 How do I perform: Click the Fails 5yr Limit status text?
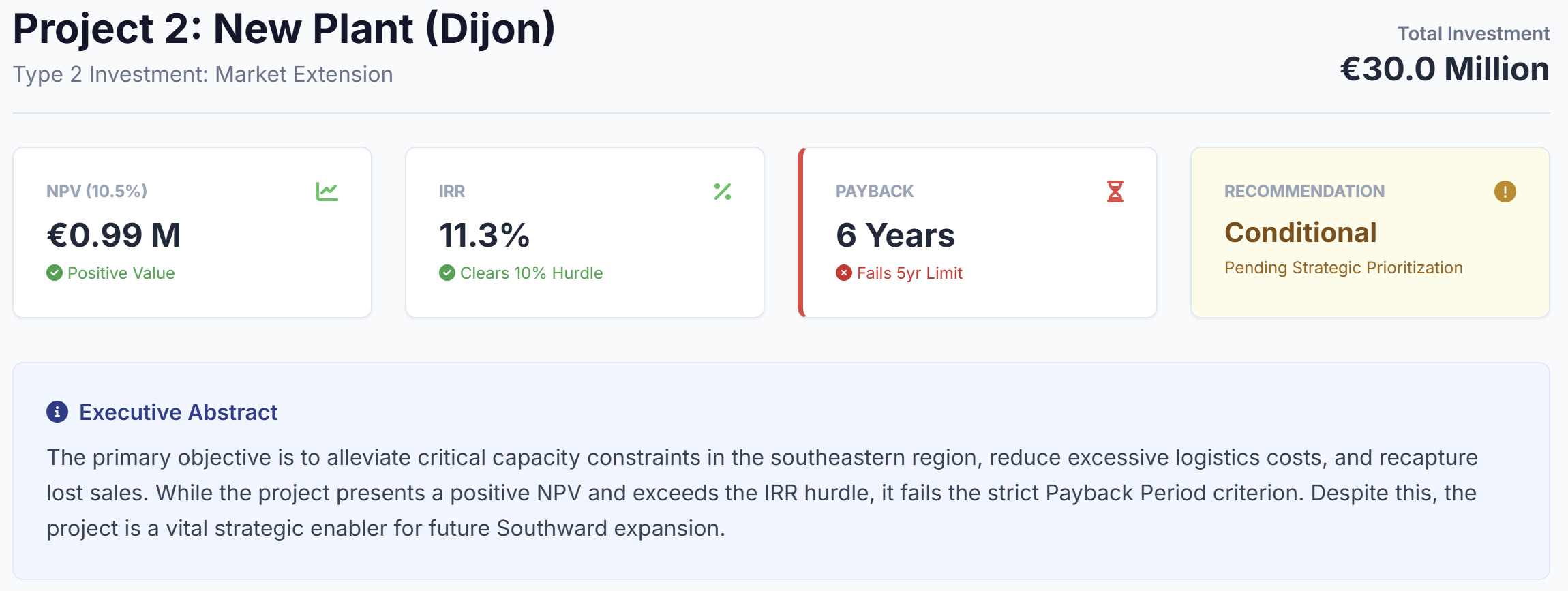pyautogui.click(x=909, y=273)
